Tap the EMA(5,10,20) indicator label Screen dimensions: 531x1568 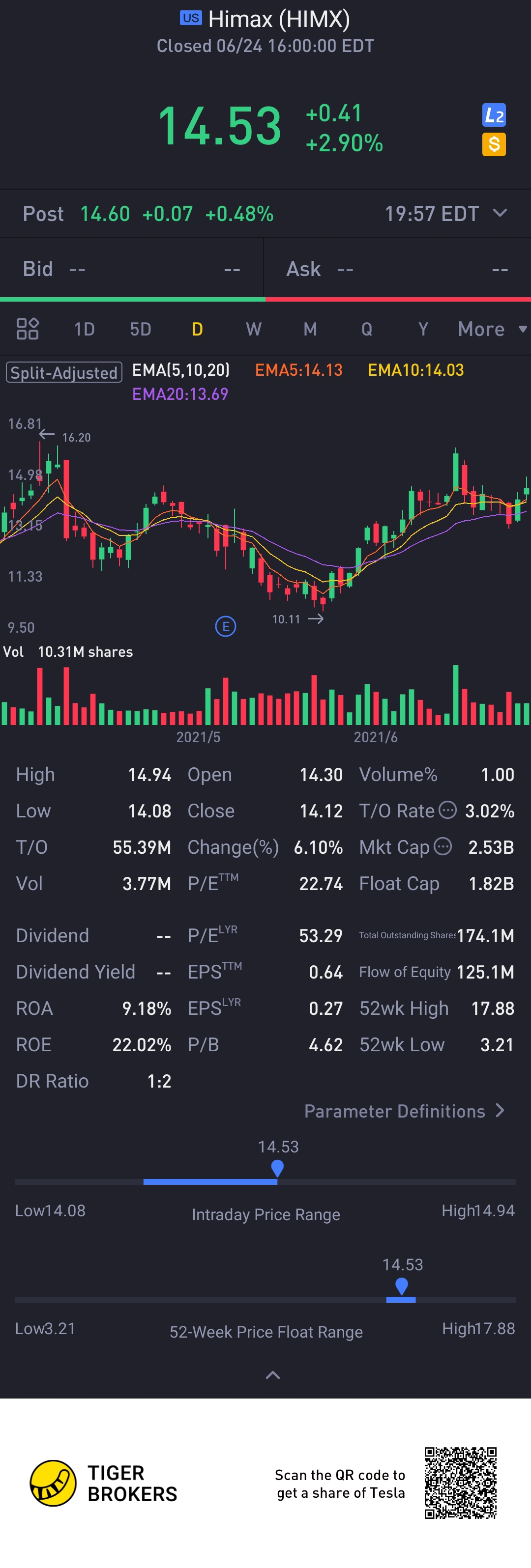tap(181, 370)
